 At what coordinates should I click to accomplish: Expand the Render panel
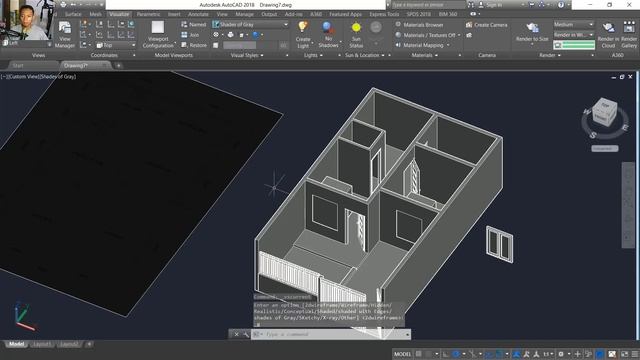pos(550,55)
